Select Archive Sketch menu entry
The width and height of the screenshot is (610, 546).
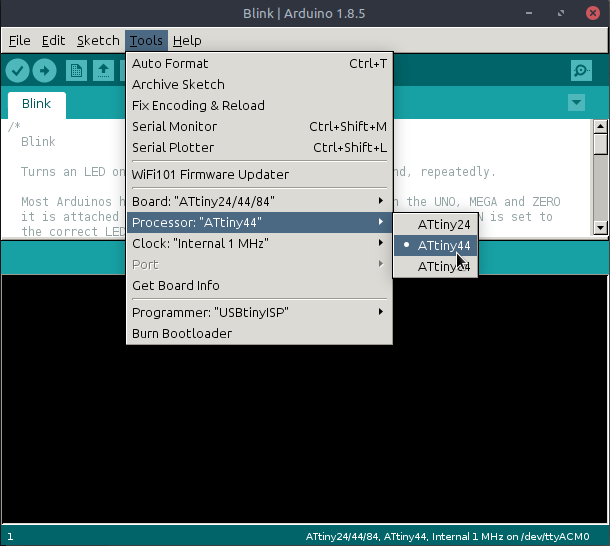pyautogui.click(x=259, y=84)
